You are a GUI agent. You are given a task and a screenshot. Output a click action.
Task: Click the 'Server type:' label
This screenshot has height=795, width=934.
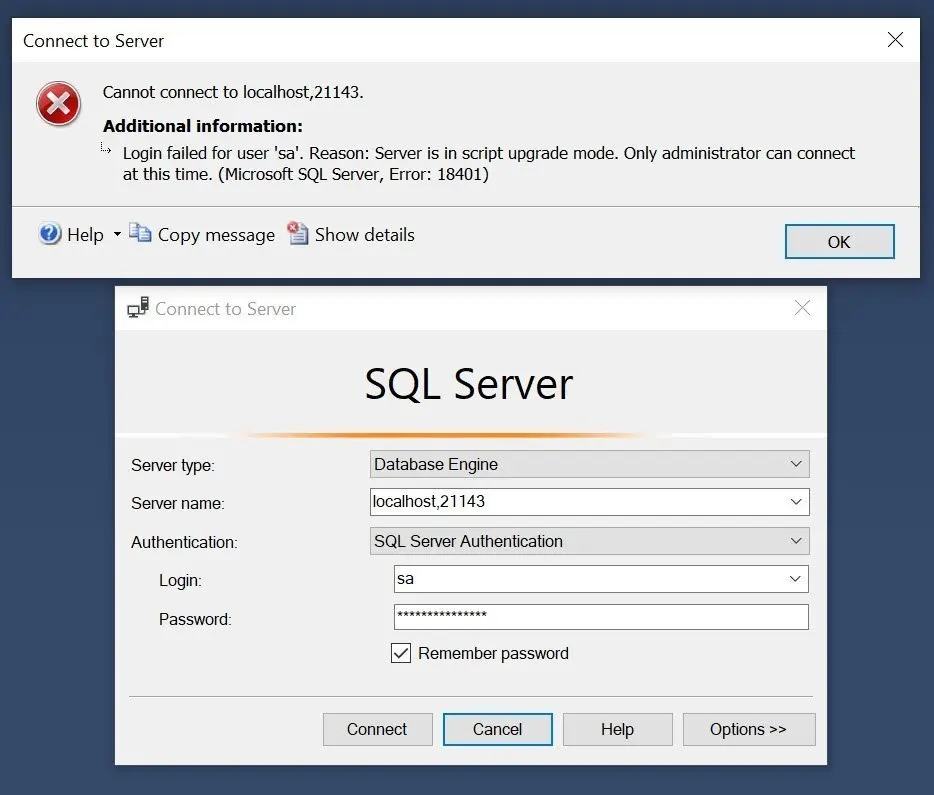(173, 465)
